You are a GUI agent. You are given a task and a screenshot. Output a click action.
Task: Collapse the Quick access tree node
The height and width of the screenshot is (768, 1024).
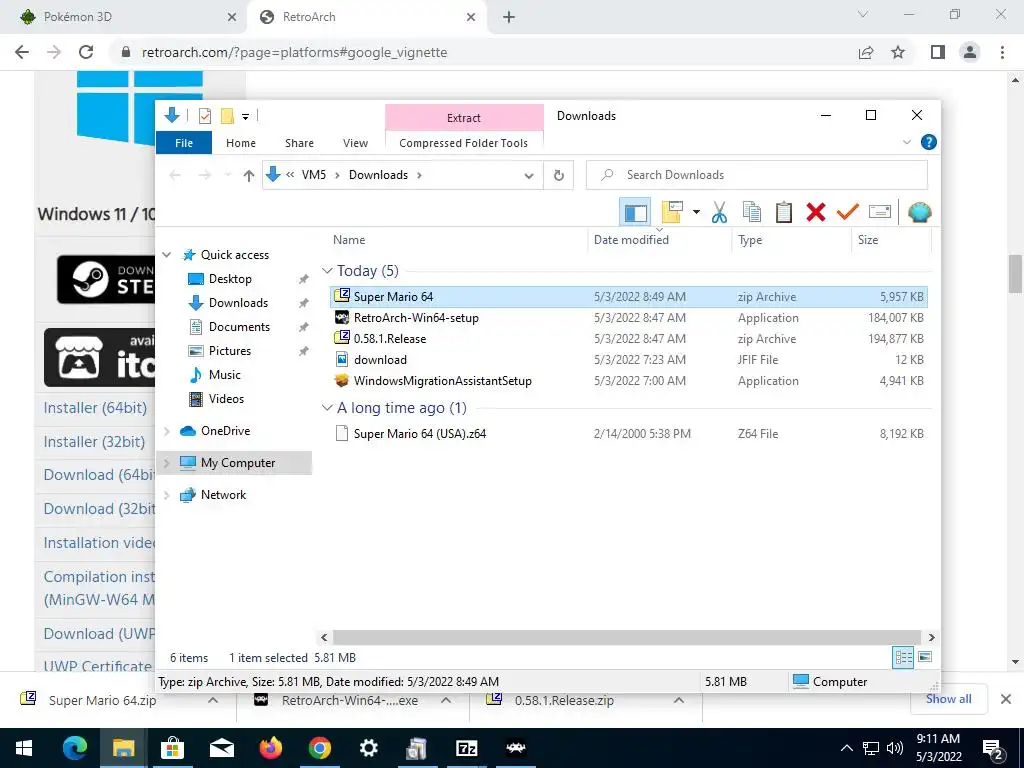(x=167, y=255)
